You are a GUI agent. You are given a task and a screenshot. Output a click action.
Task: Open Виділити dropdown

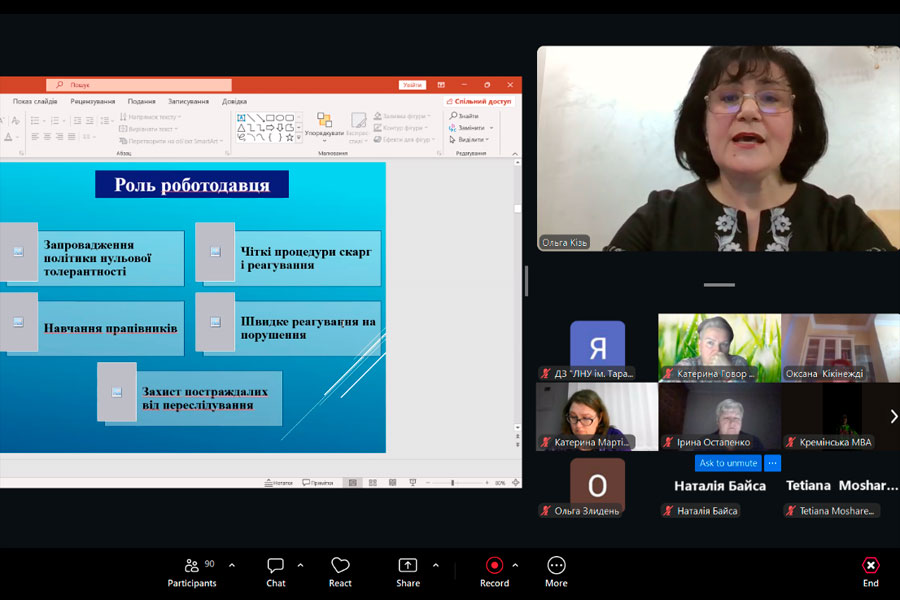(469, 140)
